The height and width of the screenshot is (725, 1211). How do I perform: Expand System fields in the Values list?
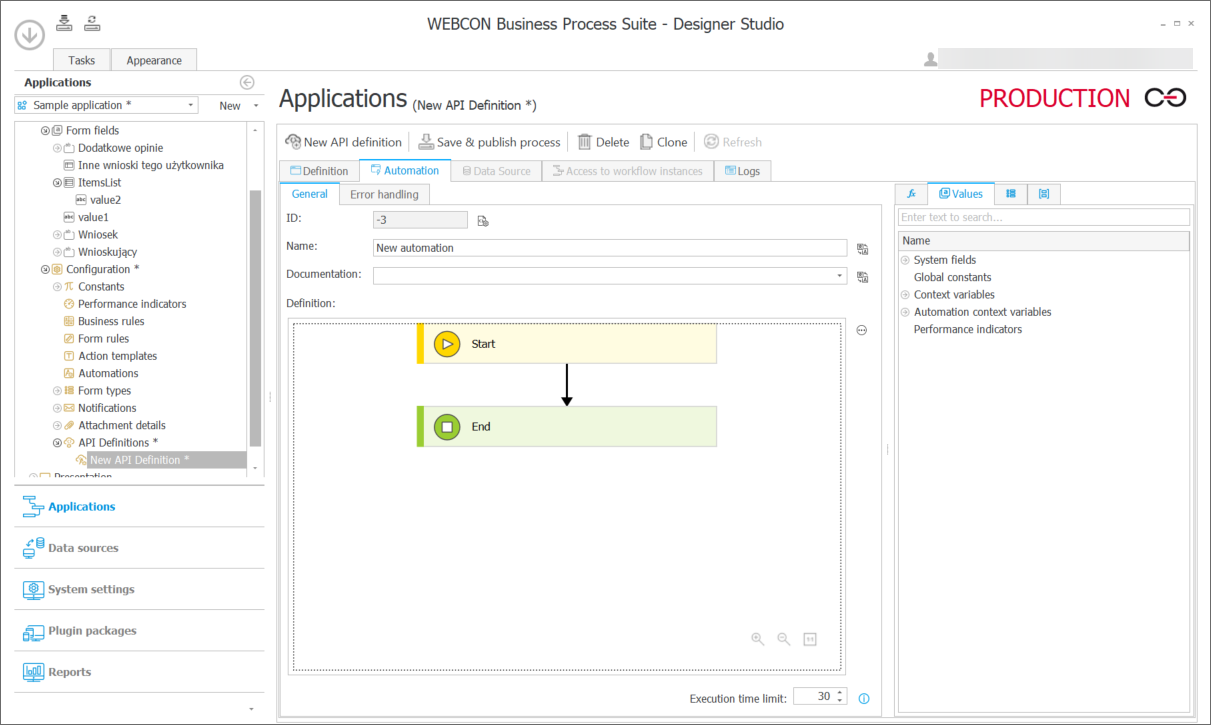(905, 260)
